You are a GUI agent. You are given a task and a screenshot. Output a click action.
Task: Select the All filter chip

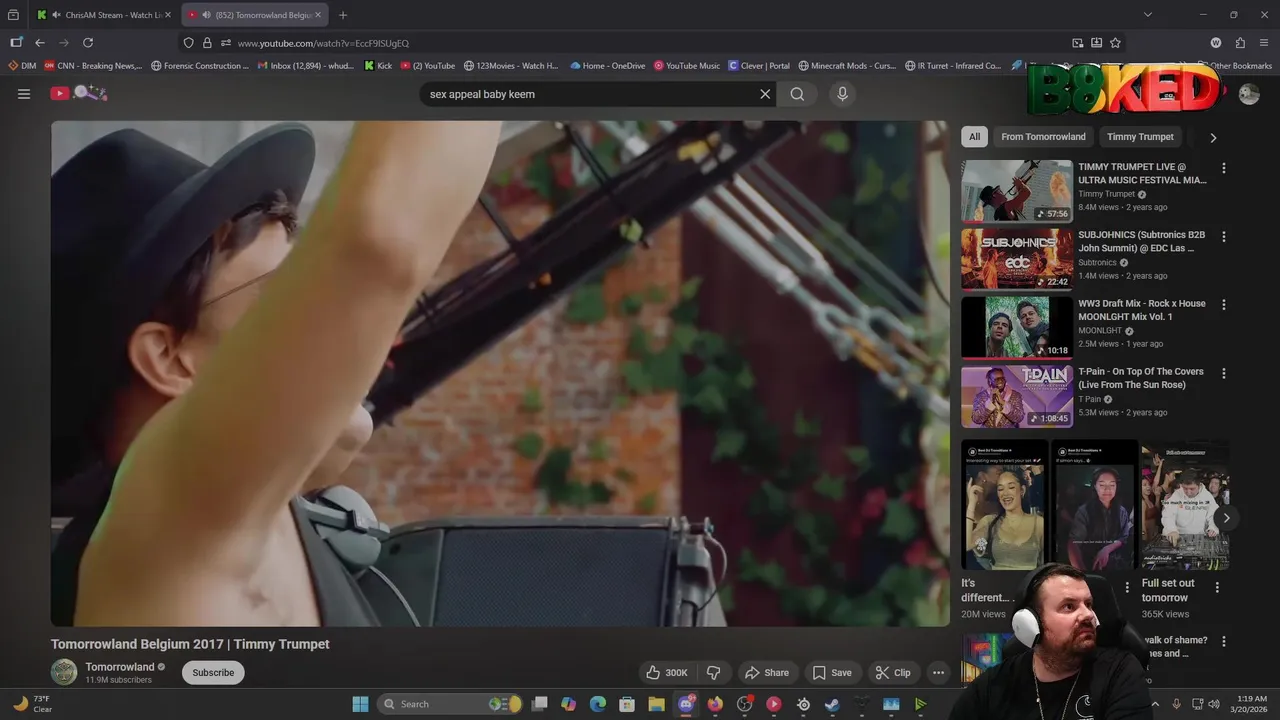click(974, 137)
